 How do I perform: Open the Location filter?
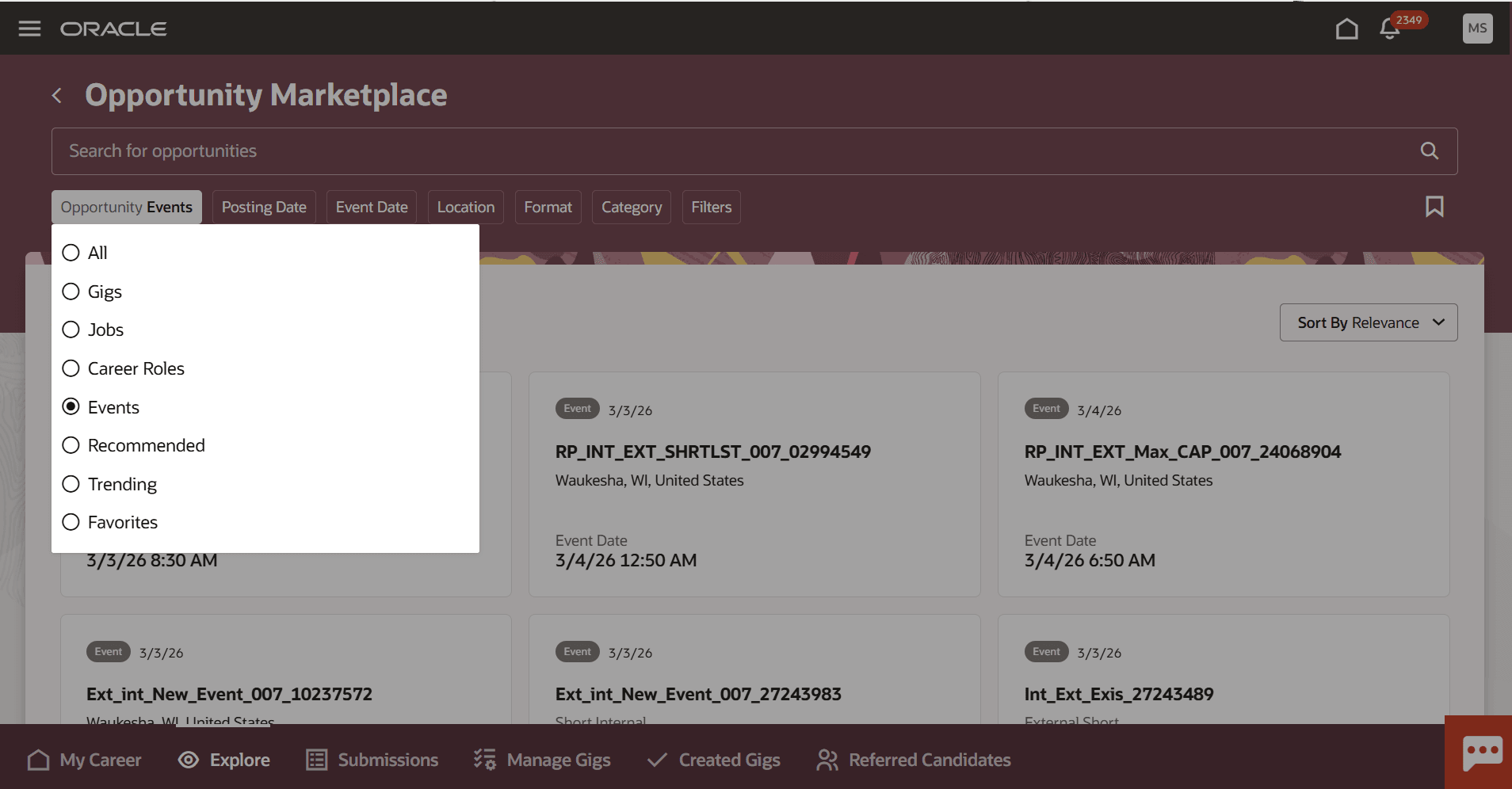pos(466,207)
